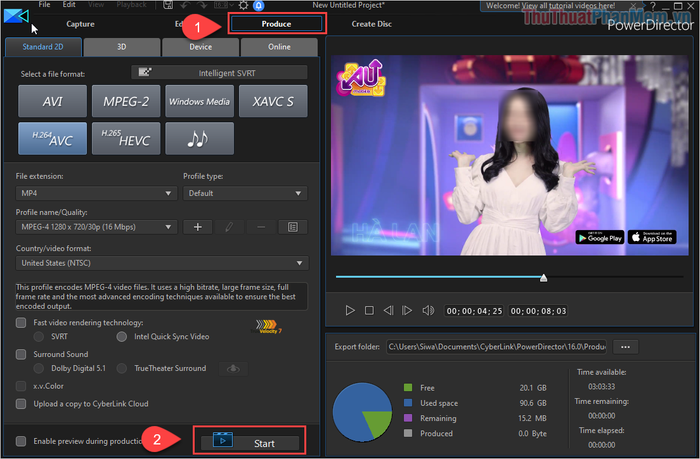Click the save disk icon in toolbar
Image resolution: width=700 pixels, height=459 pixels.
[x=168, y=5]
